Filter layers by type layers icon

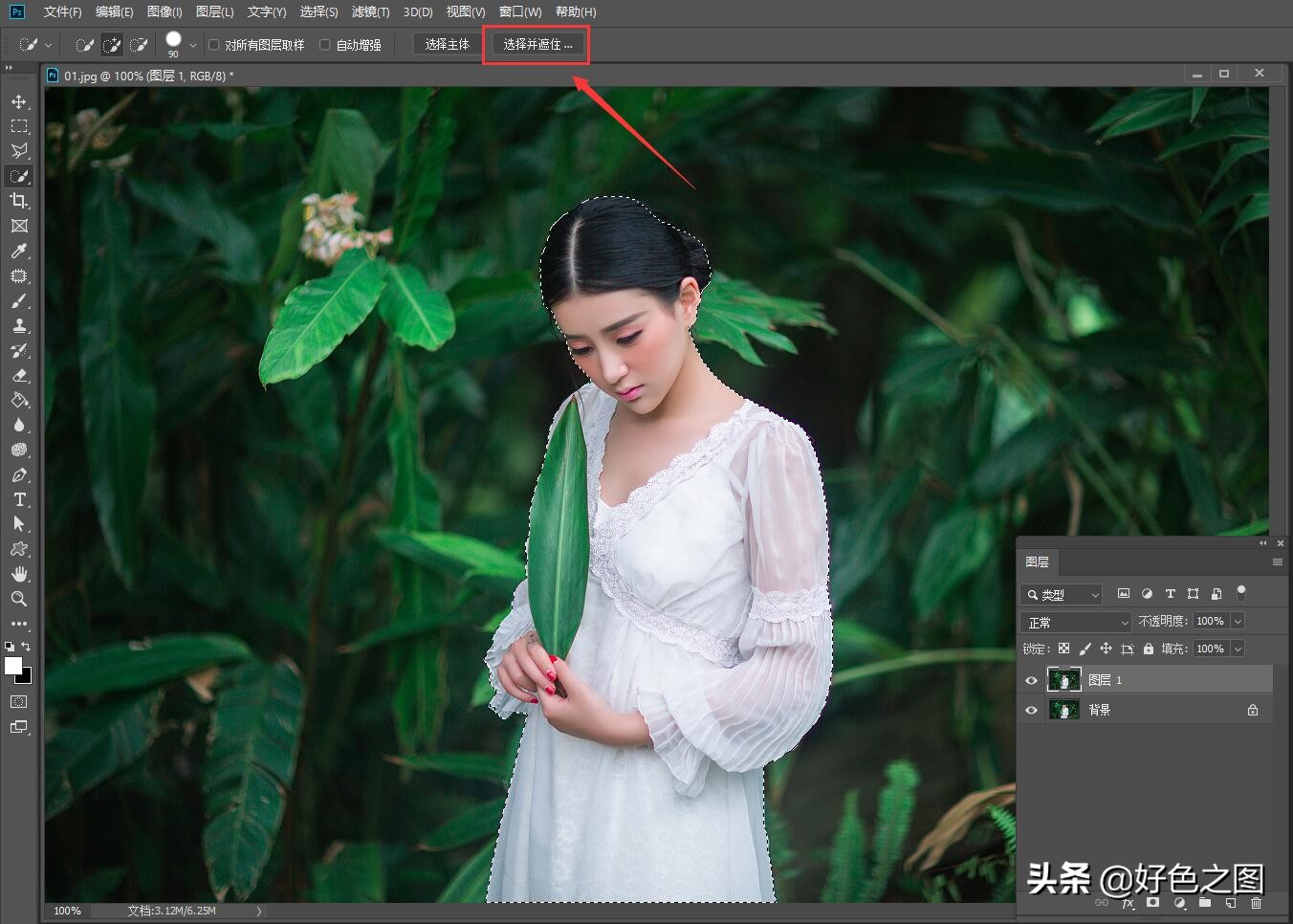(1170, 594)
